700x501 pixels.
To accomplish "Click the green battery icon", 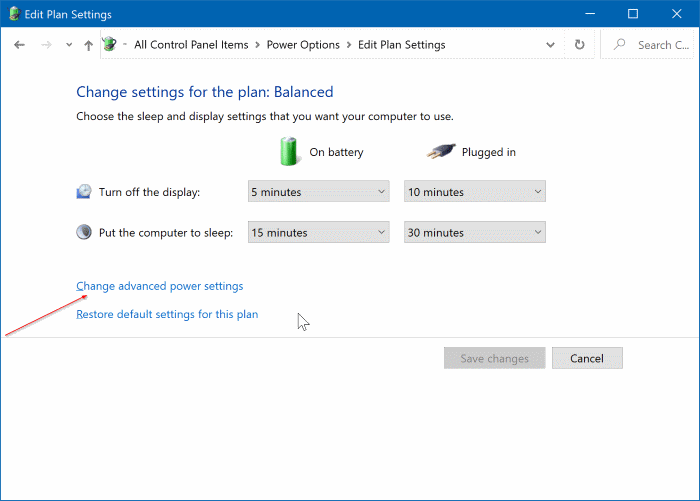I will point(288,151).
